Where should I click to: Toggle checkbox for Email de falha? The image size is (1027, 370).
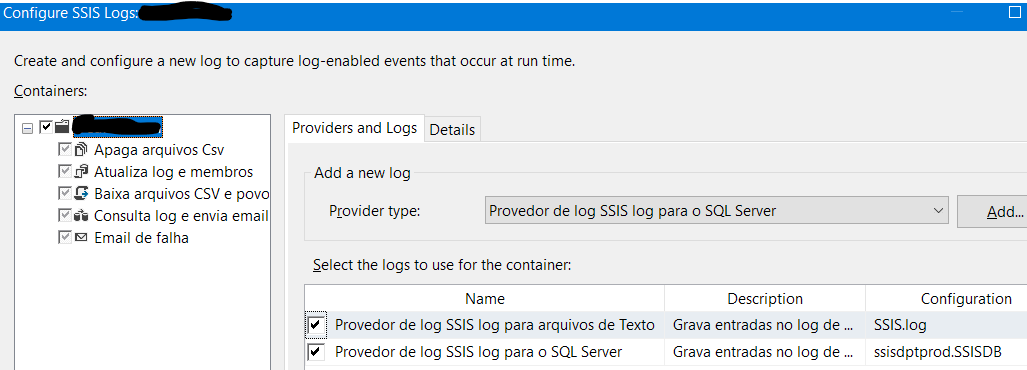point(64,237)
